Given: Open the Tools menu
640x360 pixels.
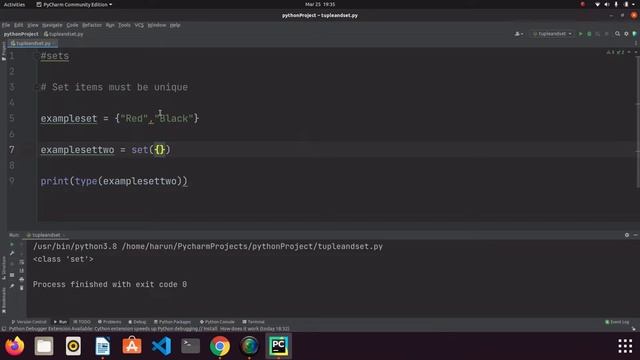Looking at the screenshot, I should pyautogui.click(x=124, y=25).
